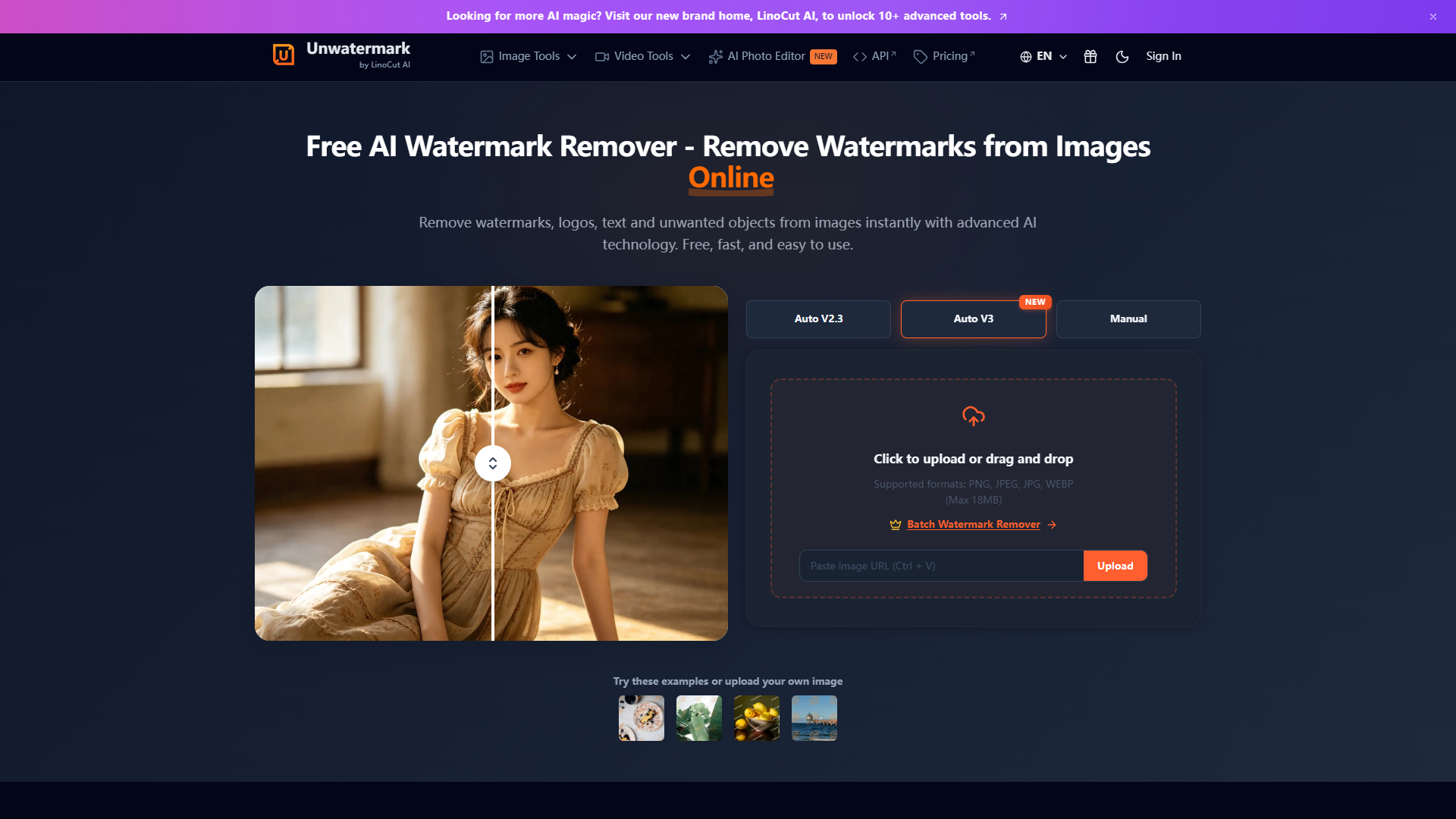Screen dimensions: 1456x819
Task: Click the banner's external arrow icon
Action: click(1003, 17)
